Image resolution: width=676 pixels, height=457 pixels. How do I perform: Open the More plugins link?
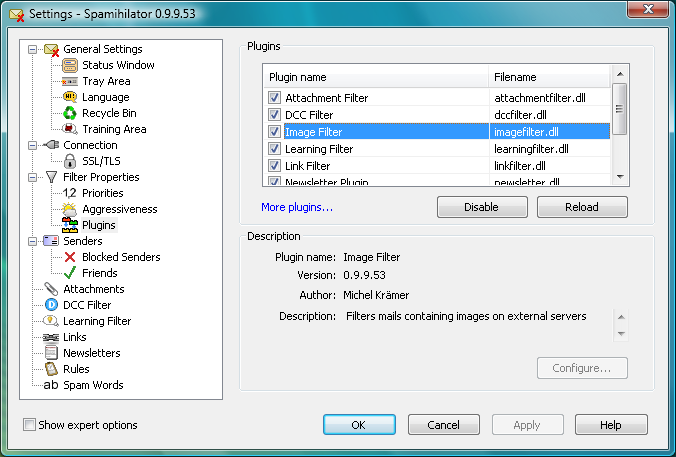(x=297, y=207)
